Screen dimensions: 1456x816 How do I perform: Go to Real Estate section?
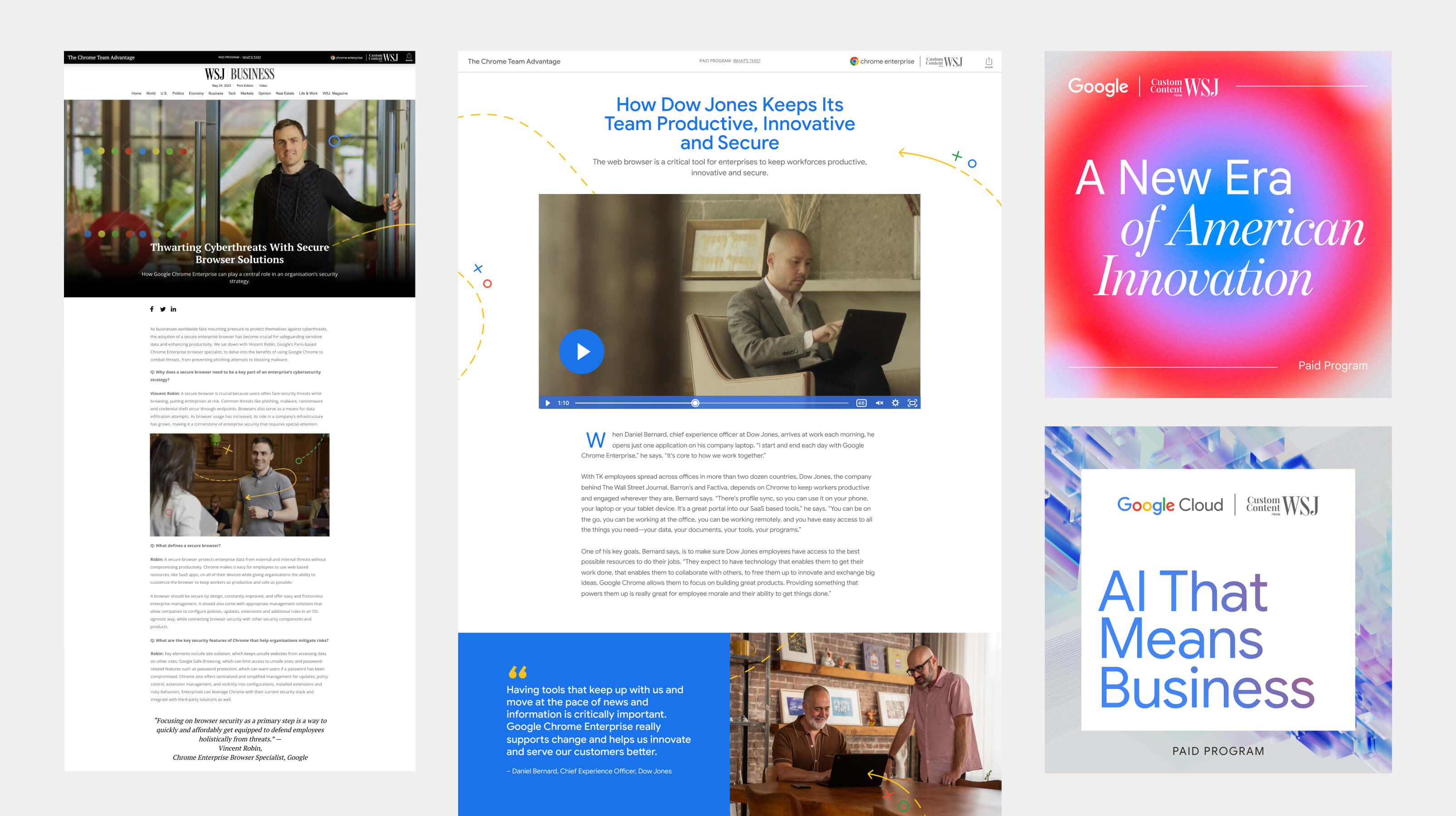pos(285,93)
